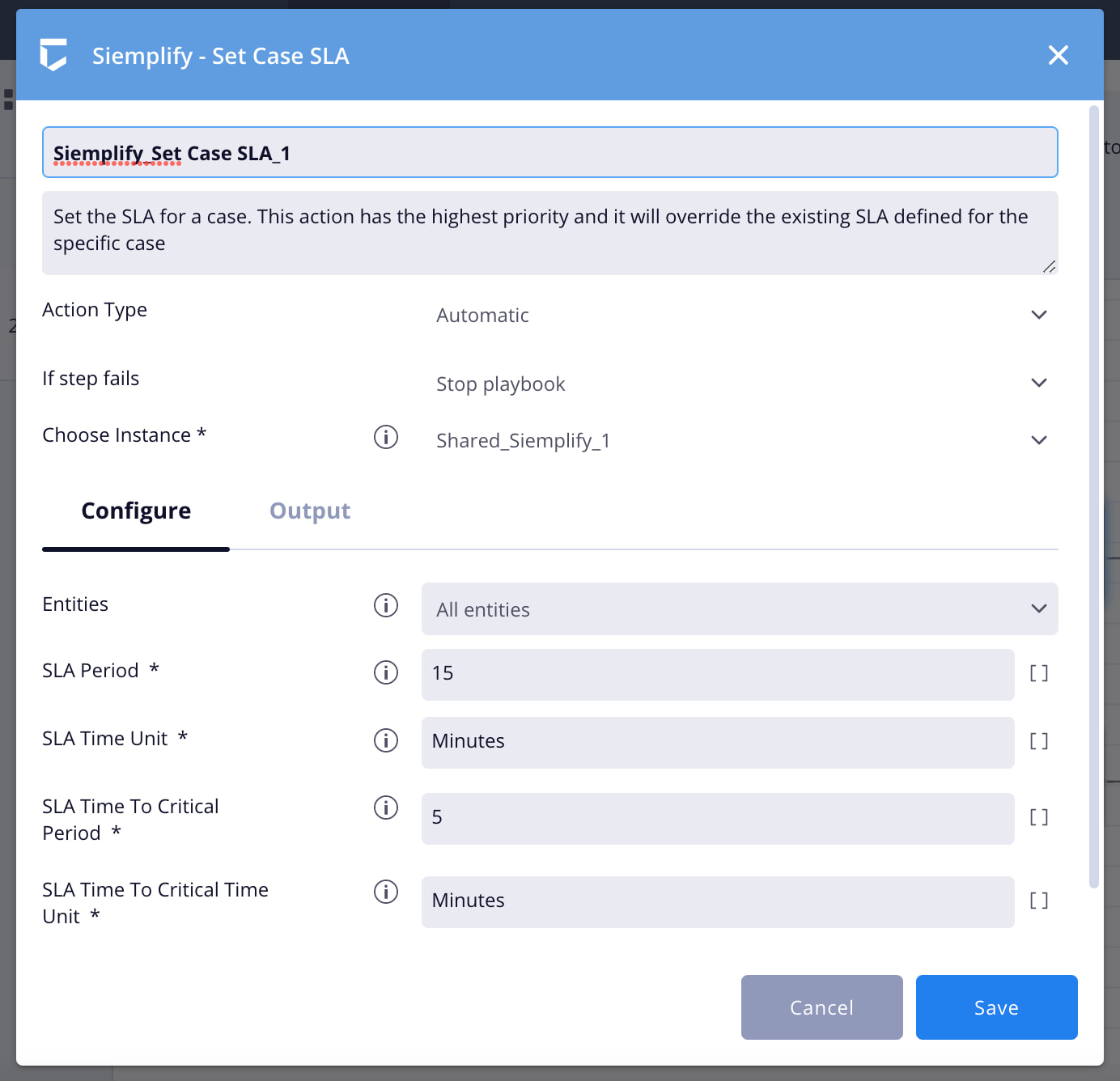The image size is (1120, 1081).
Task: Open the Shared_Siemplify_1 instance dropdown
Action: (1039, 440)
